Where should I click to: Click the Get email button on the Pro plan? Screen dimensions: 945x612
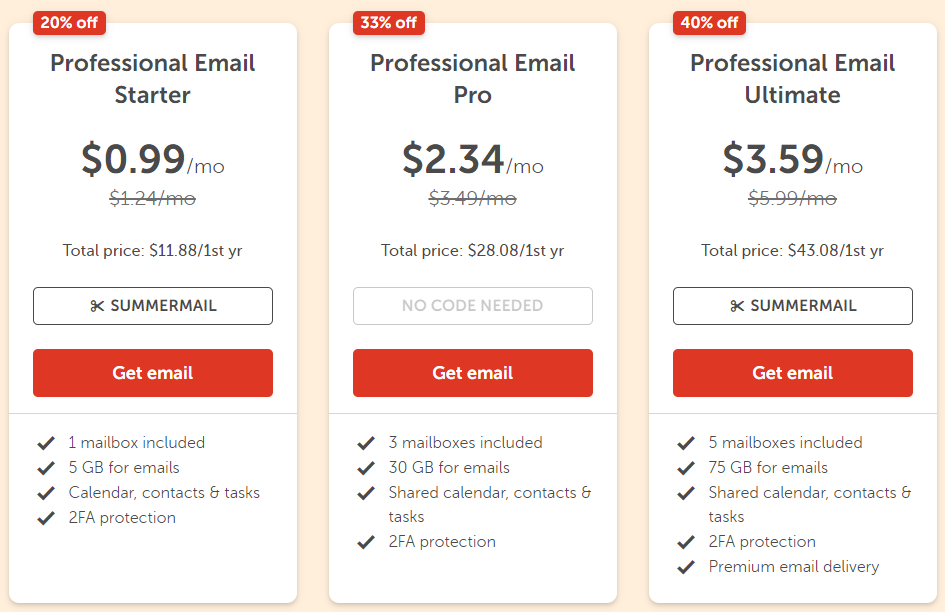472,372
